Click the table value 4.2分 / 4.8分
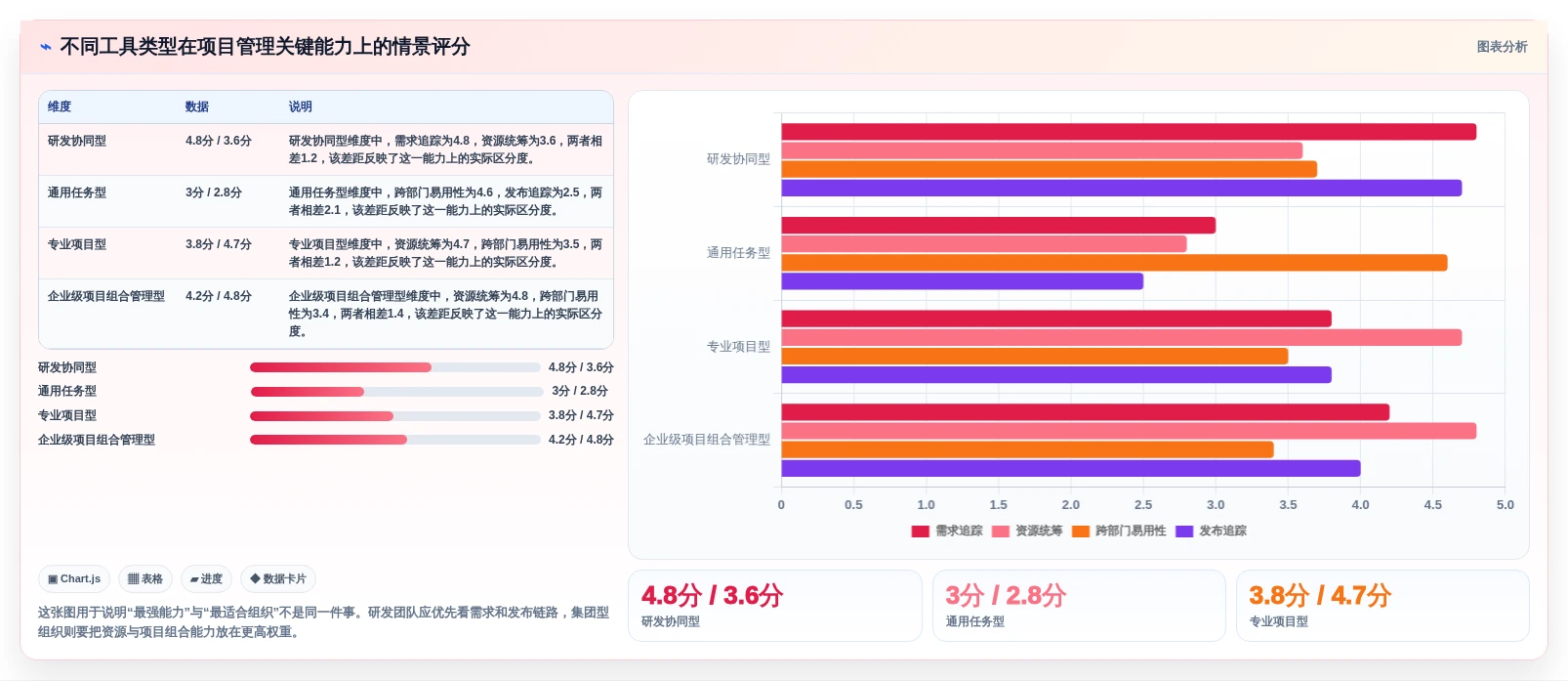 pos(219,296)
